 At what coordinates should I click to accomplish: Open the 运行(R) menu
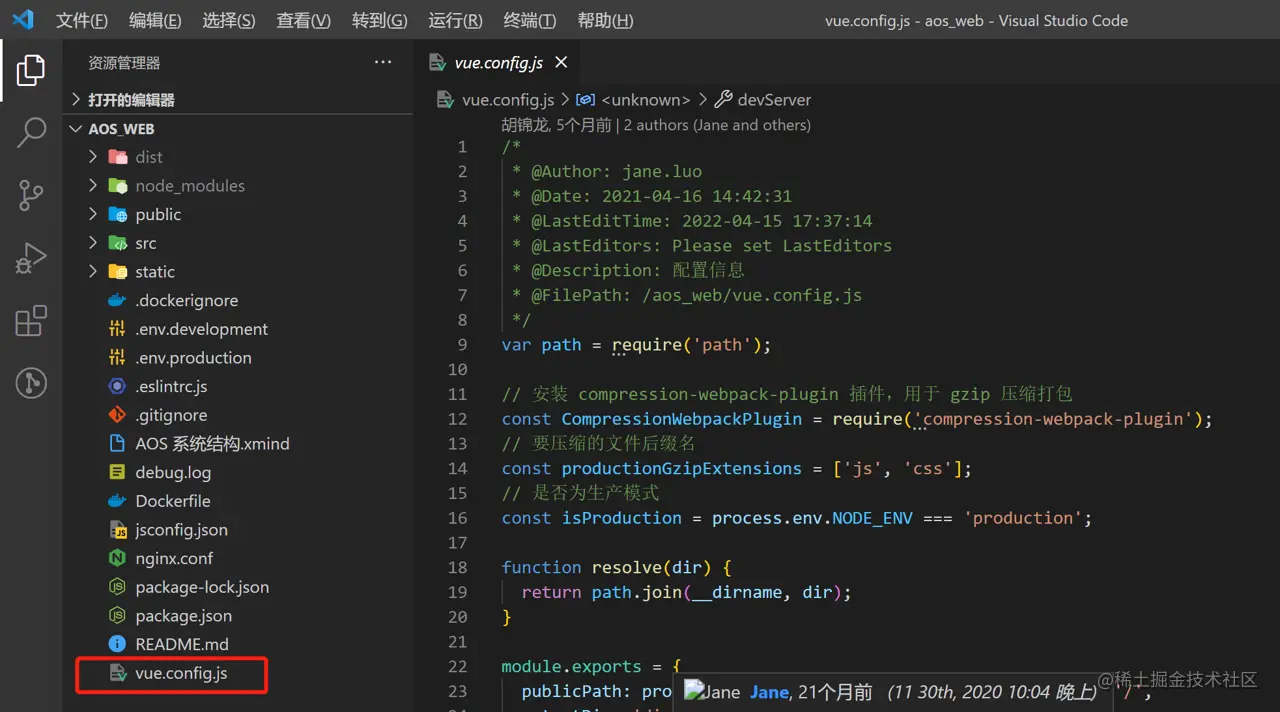tap(455, 21)
